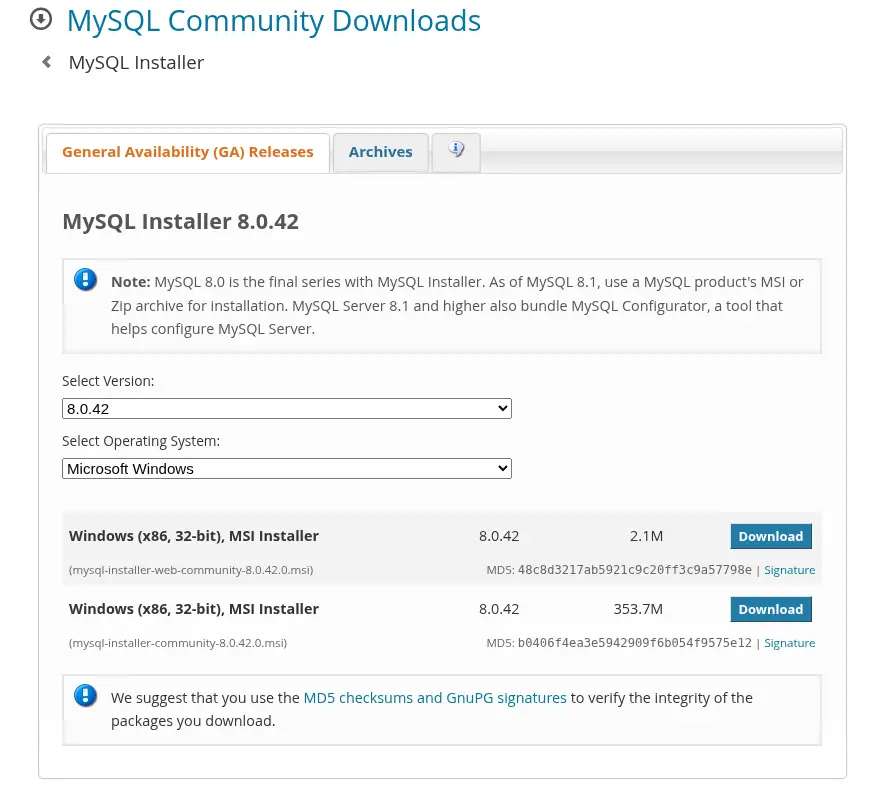This screenshot has height=796, width=879.
Task: Click the blue info icon in the checksums suggestion box
Action: pos(85,696)
